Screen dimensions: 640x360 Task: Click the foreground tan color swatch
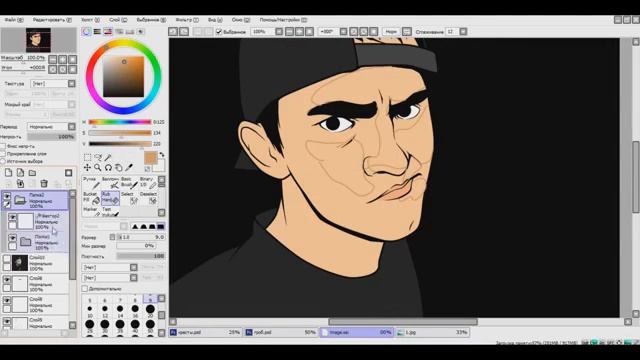(x=151, y=158)
